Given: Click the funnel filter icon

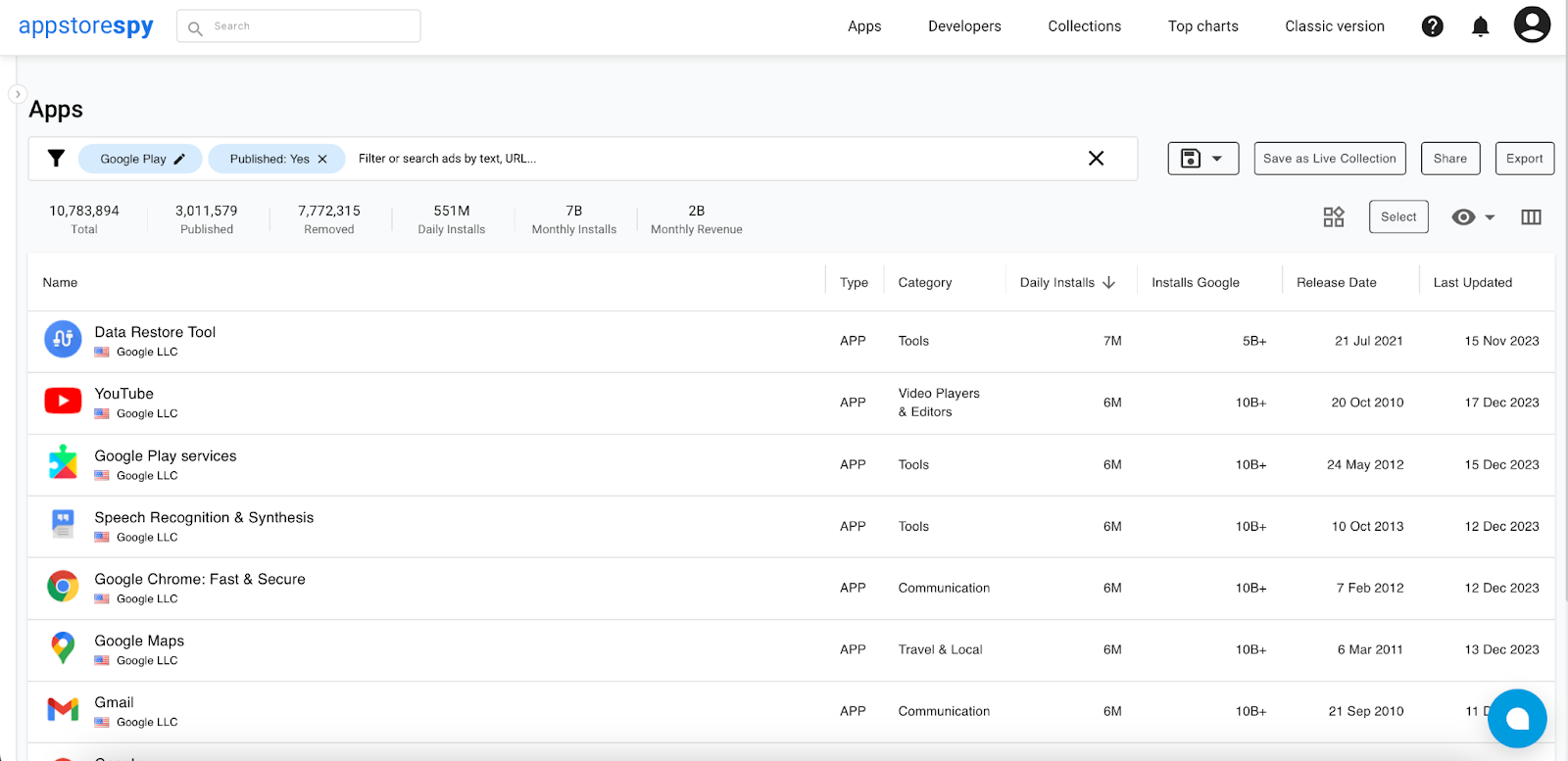Looking at the screenshot, I should 56,159.
